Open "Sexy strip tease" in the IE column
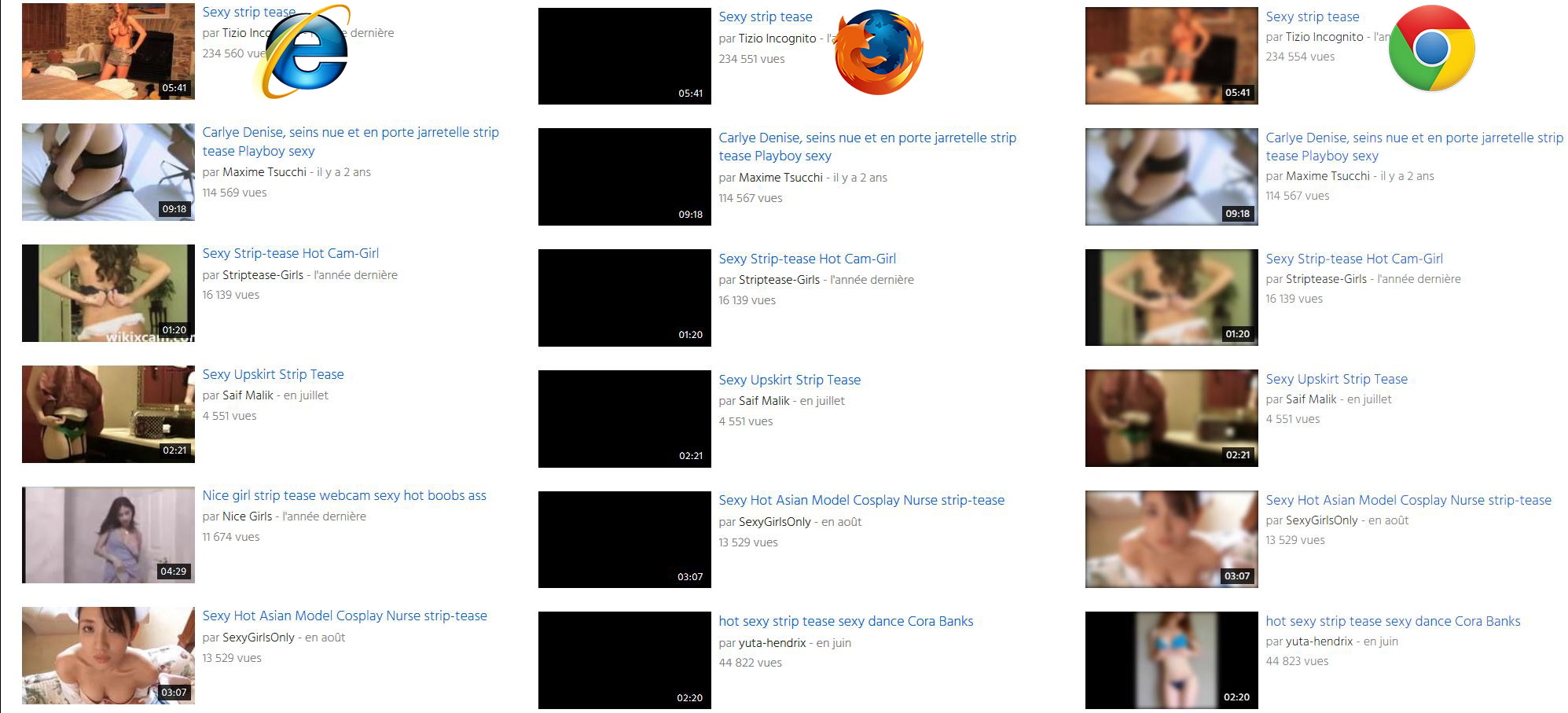 248,12
